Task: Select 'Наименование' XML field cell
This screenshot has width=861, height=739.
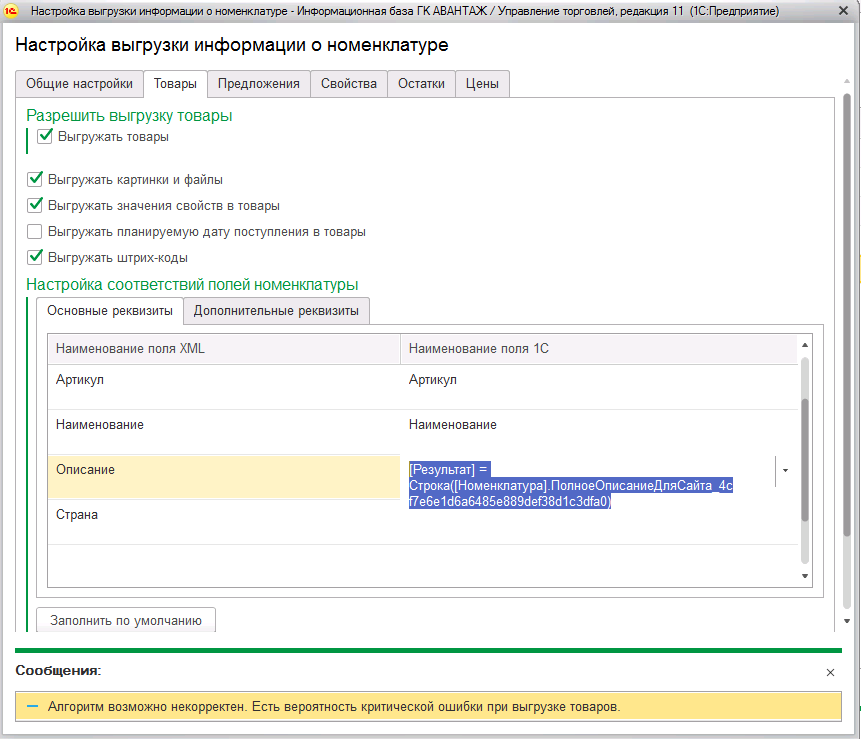Action: point(224,432)
